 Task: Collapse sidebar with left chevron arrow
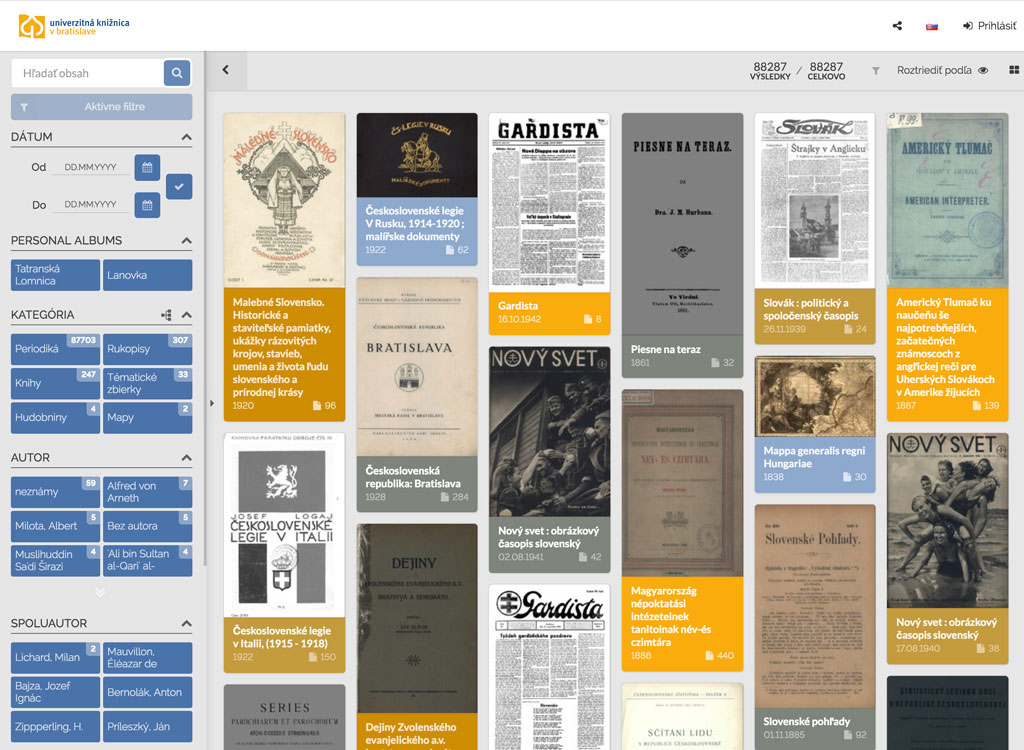point(226,70)
